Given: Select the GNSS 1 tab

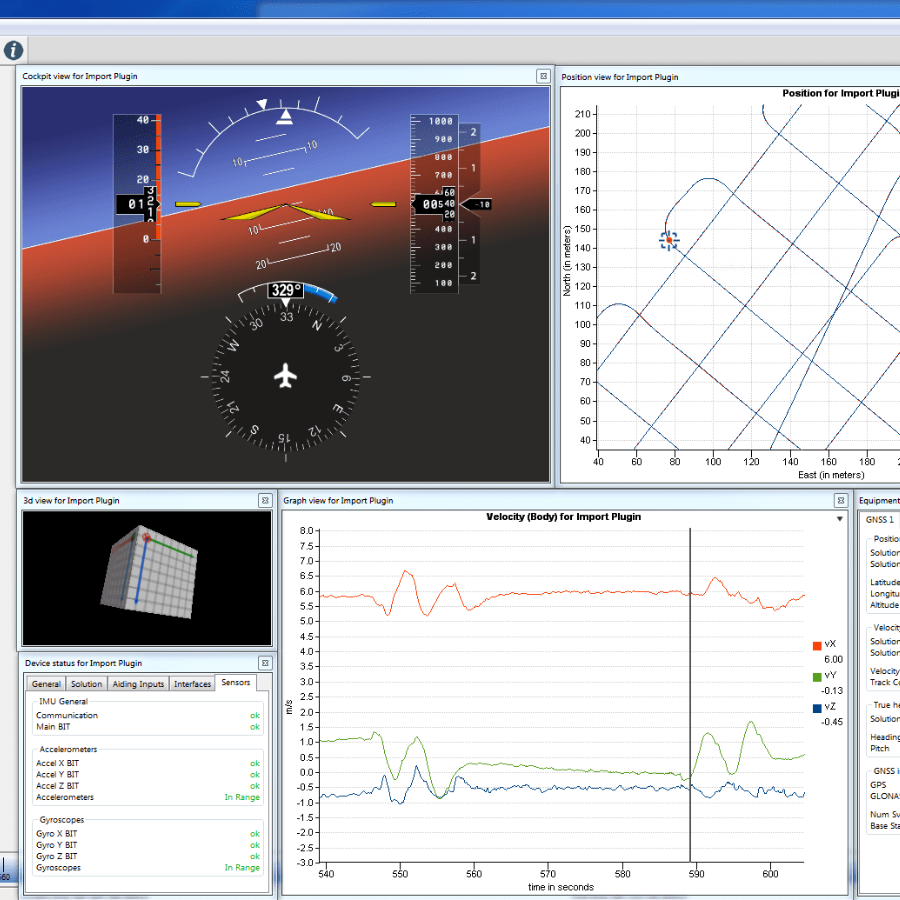Looking at the screenshot, I should (880, 519).
